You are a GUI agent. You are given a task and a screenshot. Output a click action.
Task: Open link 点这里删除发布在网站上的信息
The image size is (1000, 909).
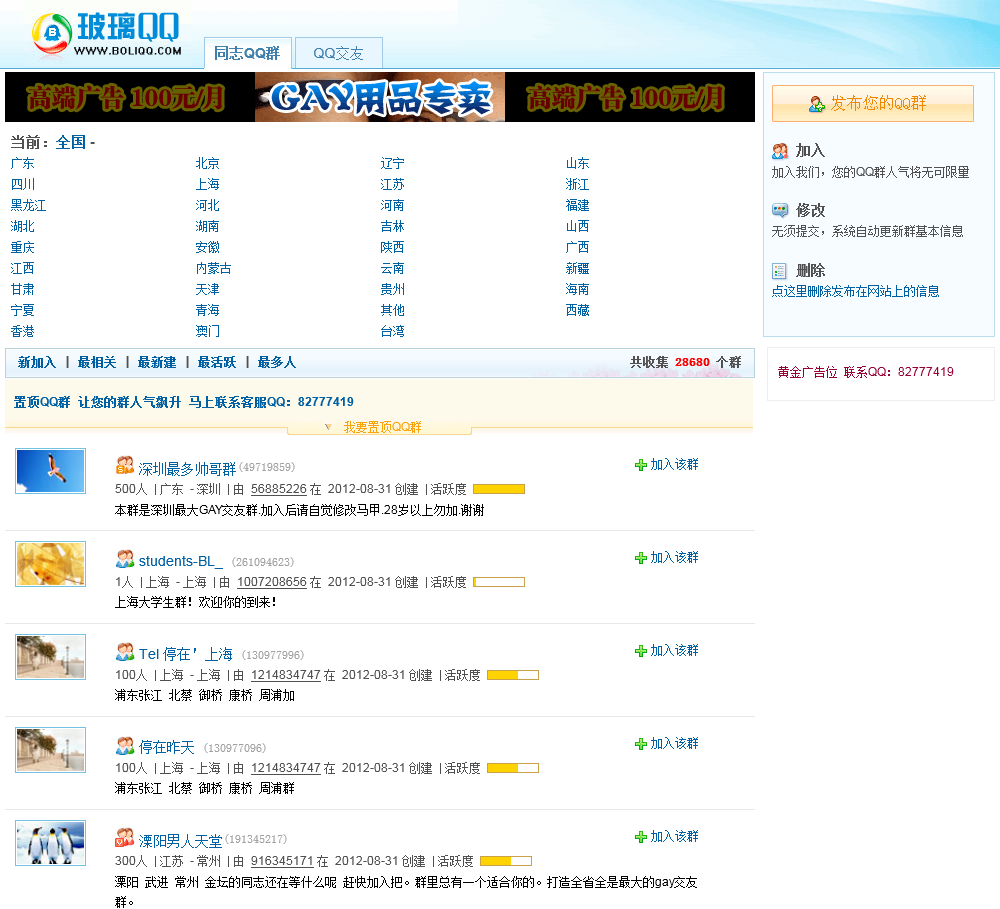coord(855,292)
